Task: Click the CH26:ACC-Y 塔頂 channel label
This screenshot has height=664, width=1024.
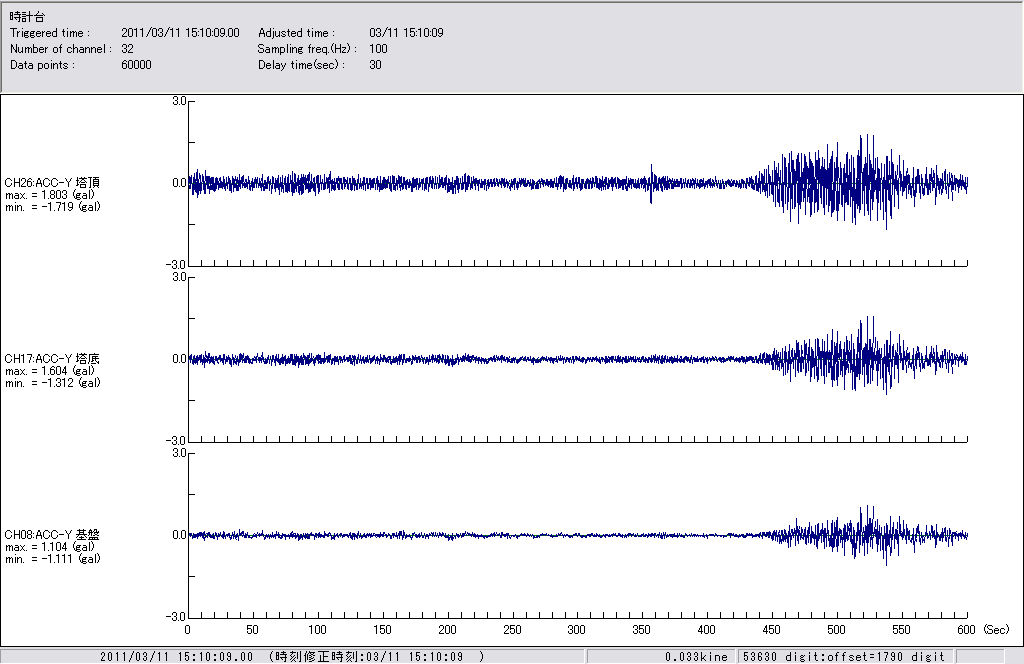Action: [x=52, y=182]
